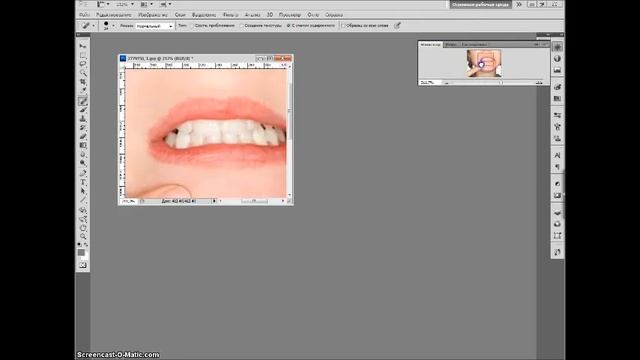Open the Paragraph panel icon in the dock

click(x=558, y=167)
